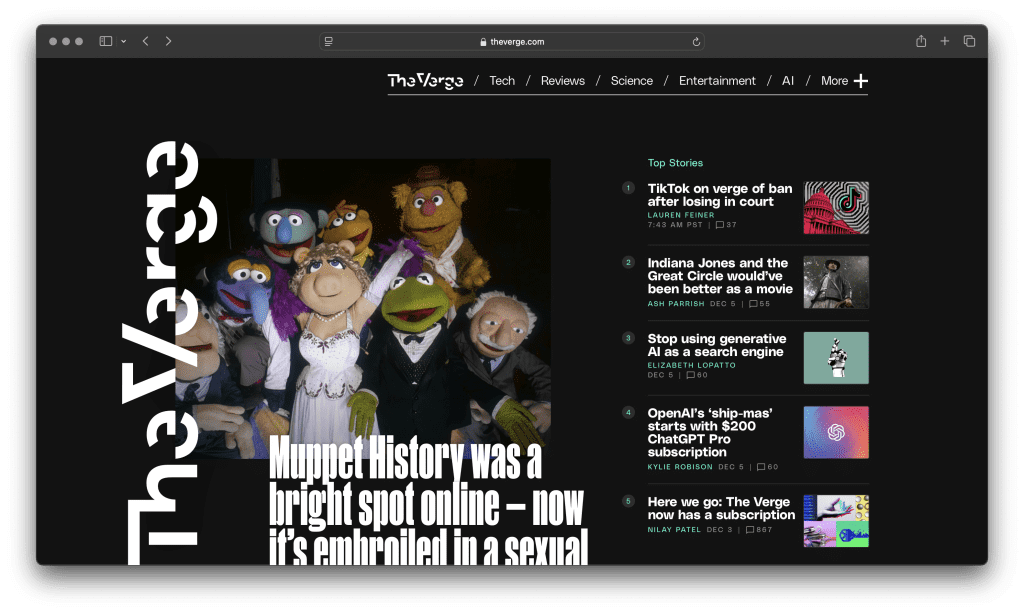Toggle the Safari sidebar icon
Image resolution: width=1024 pixels, height=613 pixels.
(105, 41)
